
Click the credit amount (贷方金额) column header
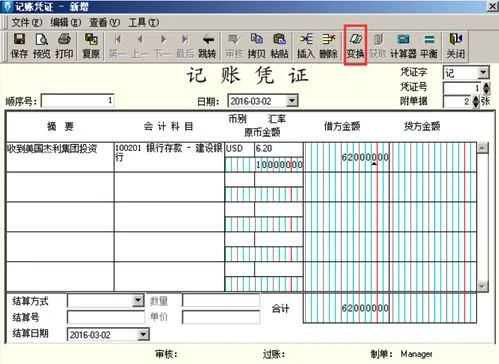pos(422,126)
